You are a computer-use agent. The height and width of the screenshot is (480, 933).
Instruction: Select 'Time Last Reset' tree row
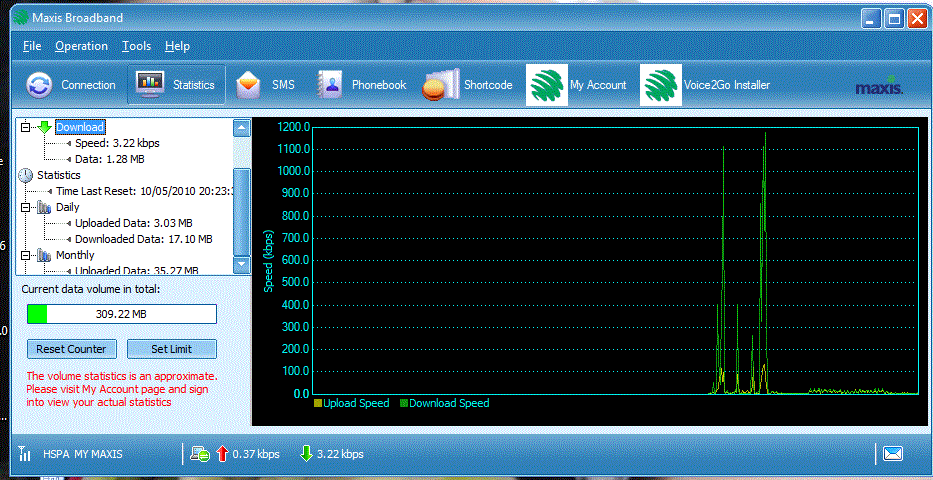pyautogui.click(x=143, y=192)
